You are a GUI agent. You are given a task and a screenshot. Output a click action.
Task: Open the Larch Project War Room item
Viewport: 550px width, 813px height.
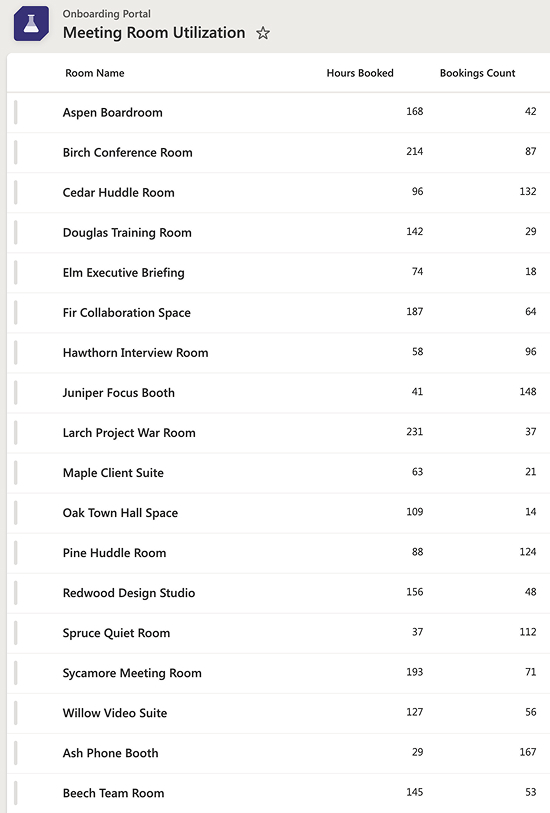tap(129, 433)
